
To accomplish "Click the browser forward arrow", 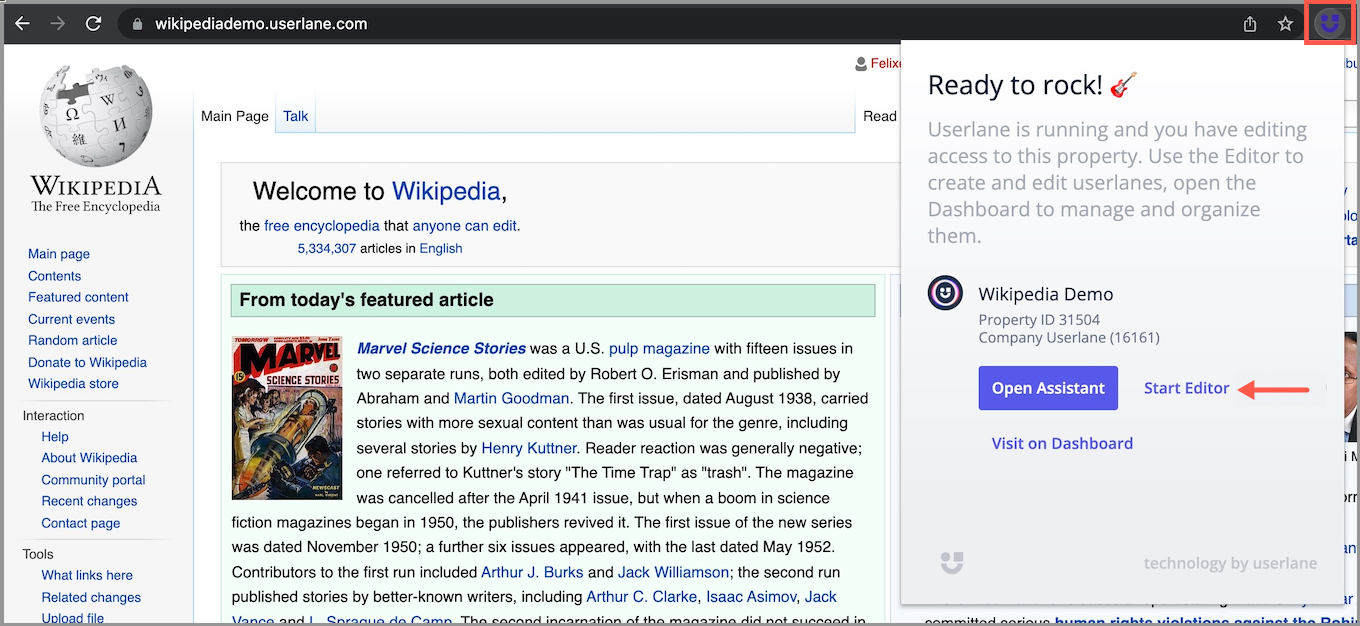I will point(58,23).
